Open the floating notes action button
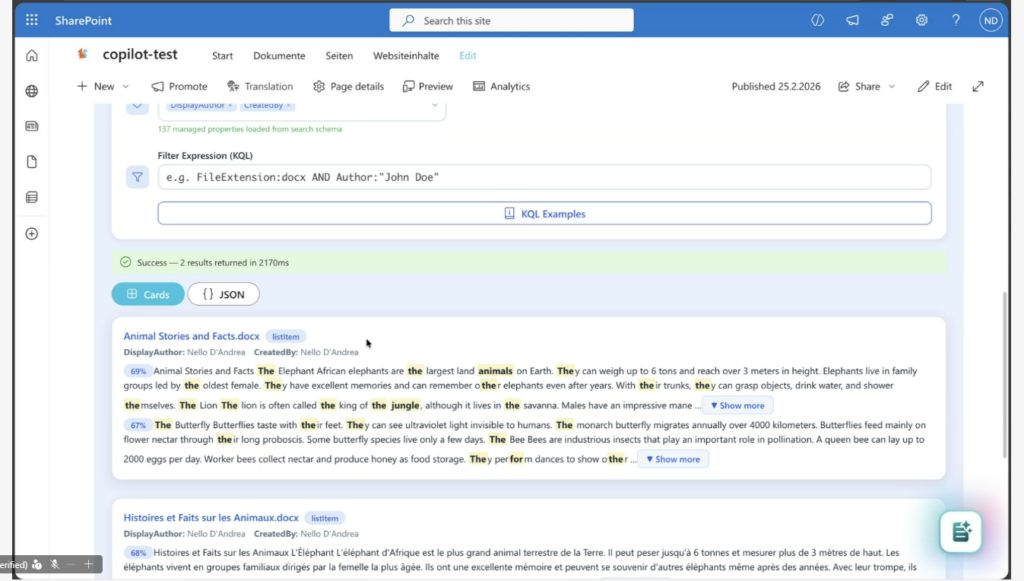This screenshot has width=1024, height=581. point(961,531)
